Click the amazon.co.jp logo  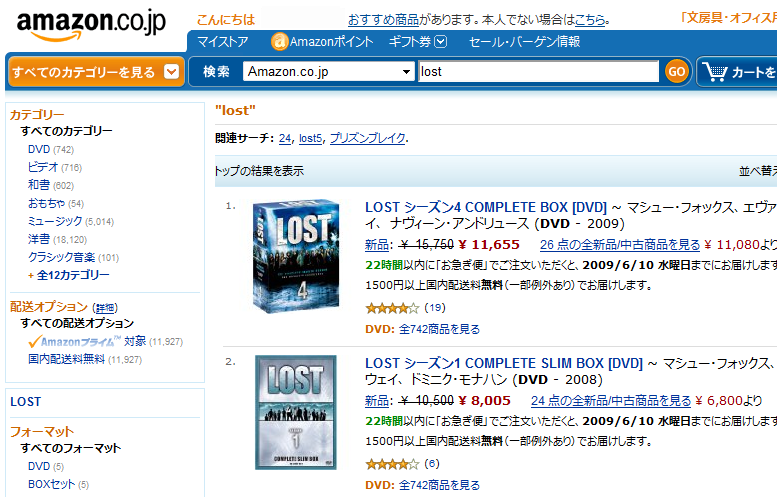(x=91, y=25)
